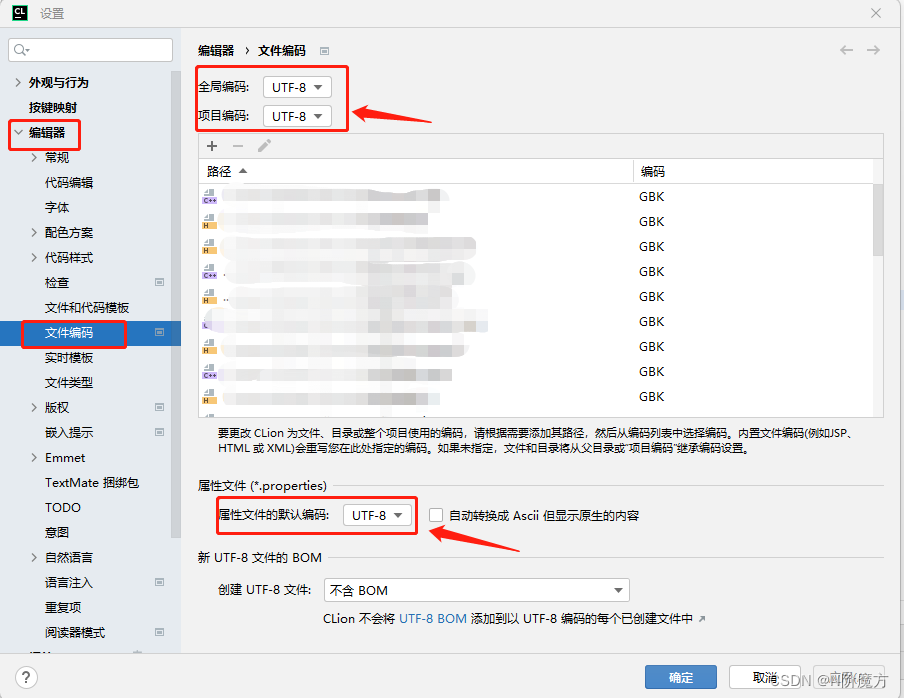Select 文件类型 in settings tree

tap(69, 383)
